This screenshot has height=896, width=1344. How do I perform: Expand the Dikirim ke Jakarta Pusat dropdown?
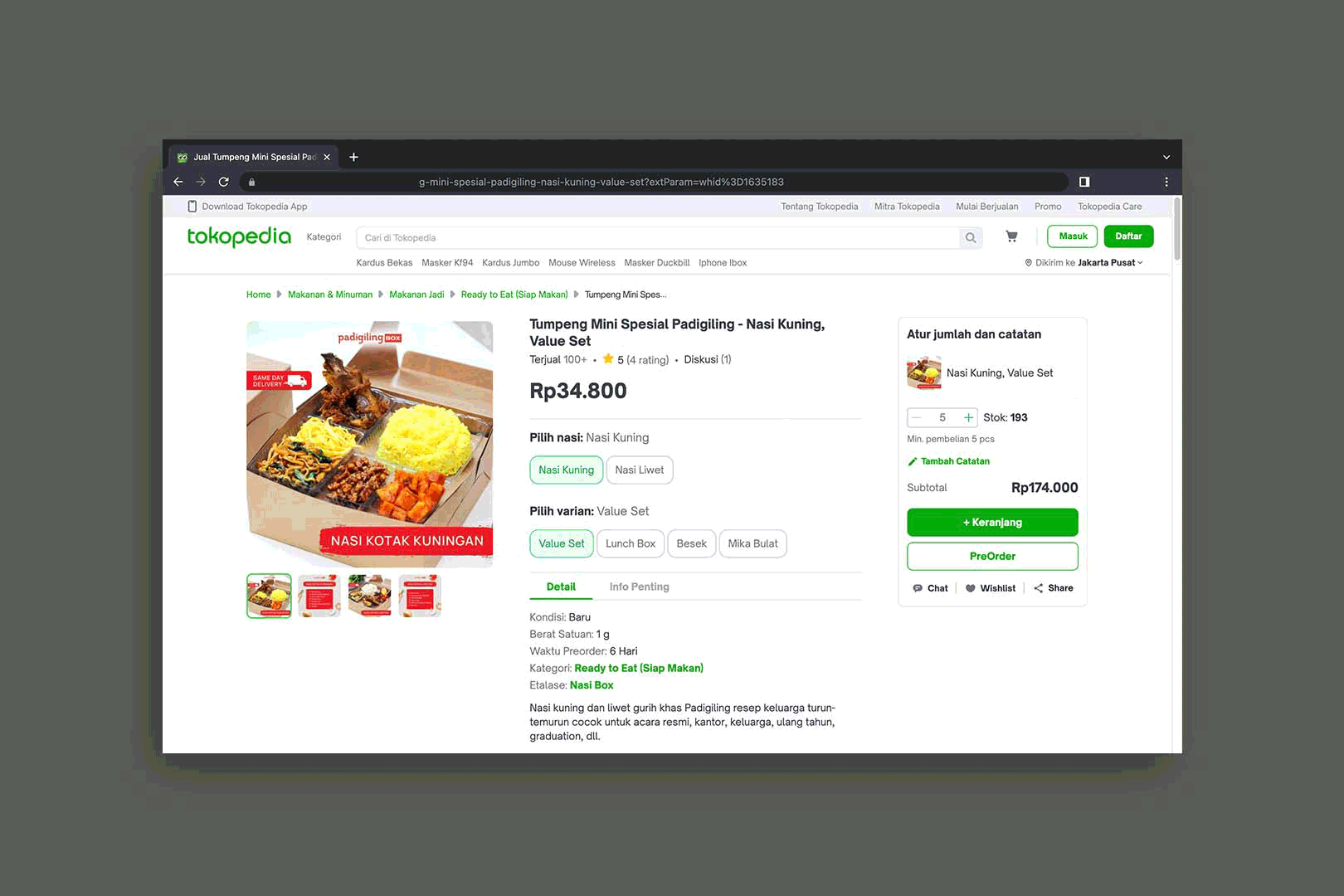point(1084,263)
